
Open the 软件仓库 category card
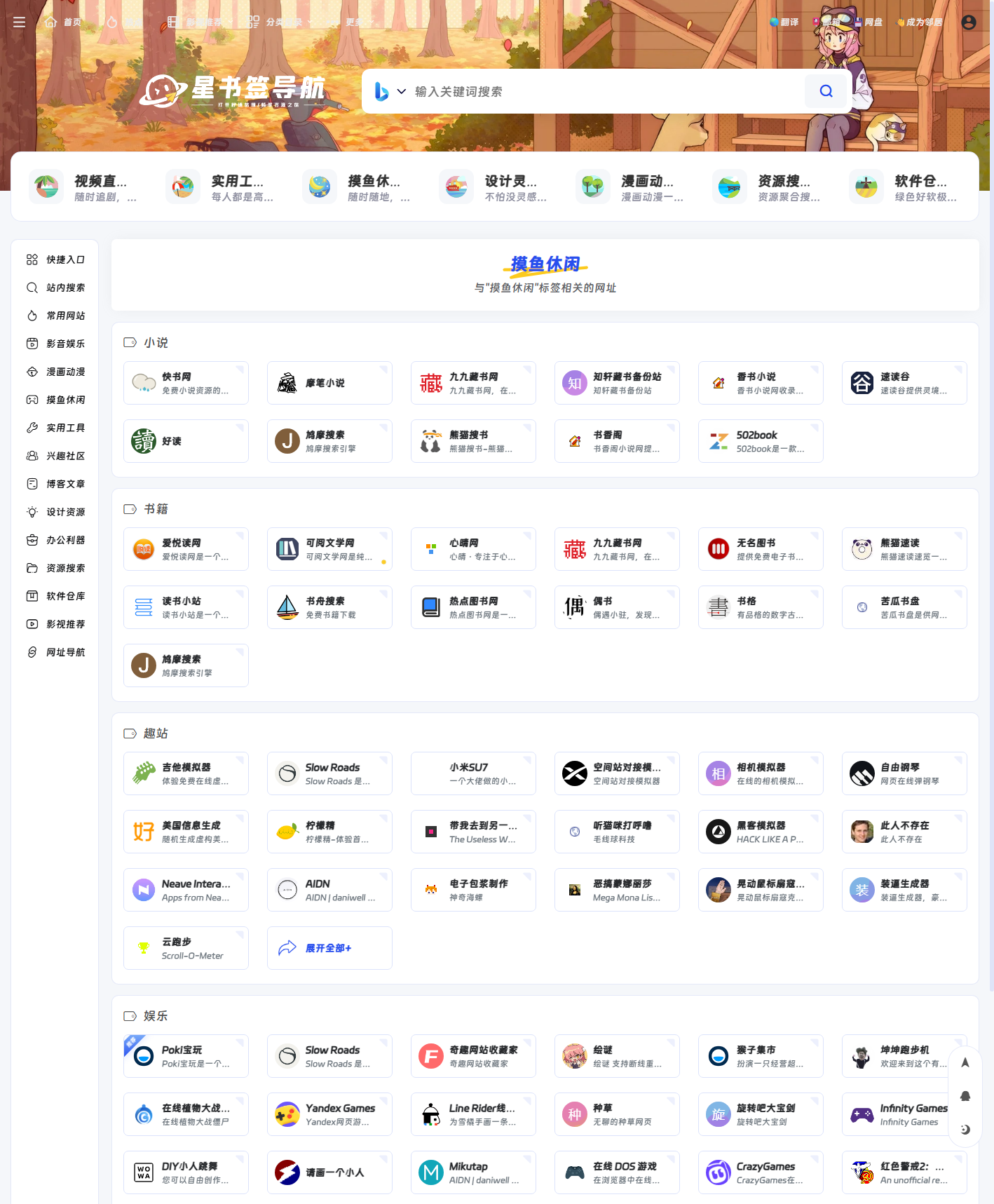click(904, 187)
